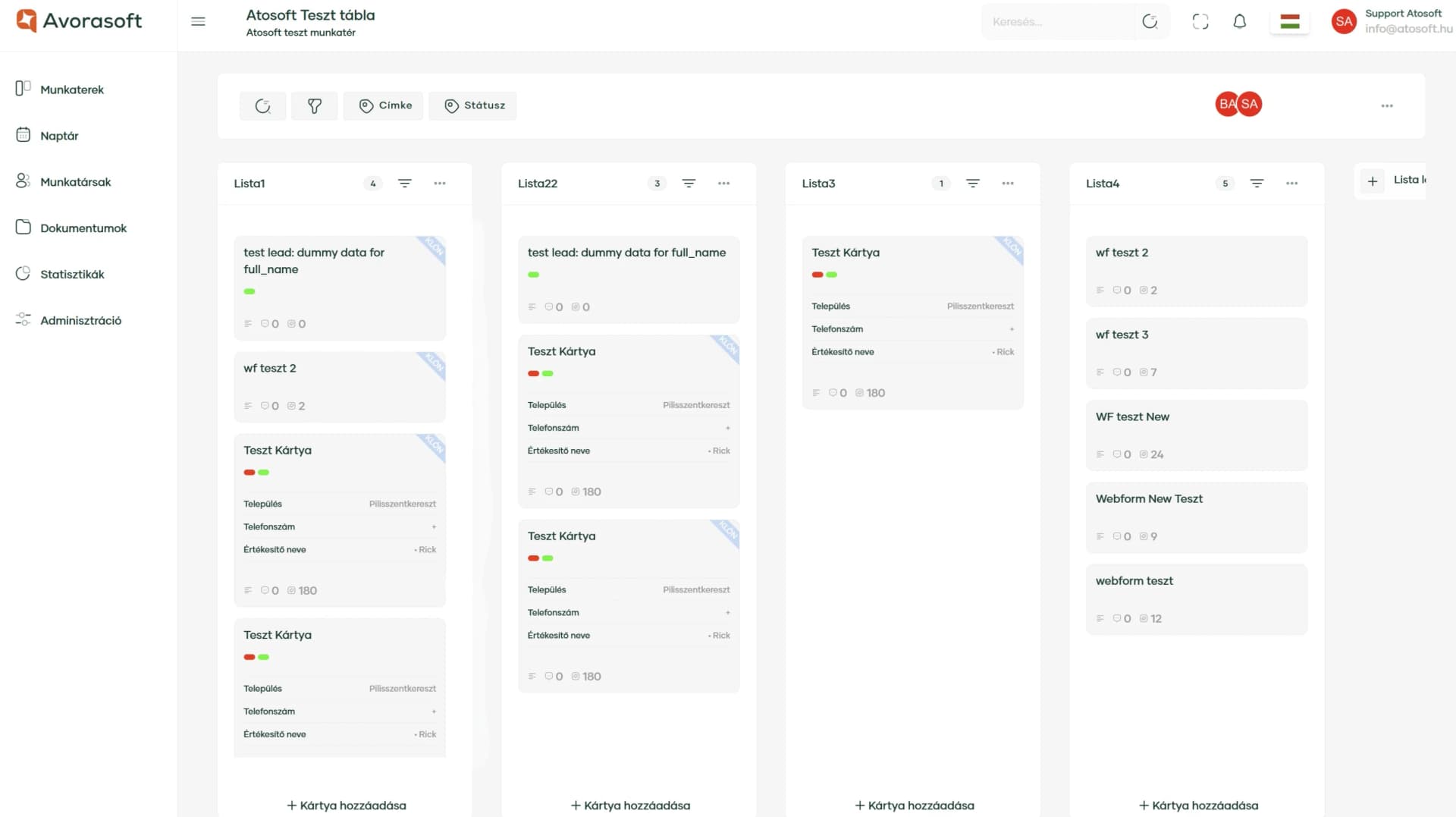Open the Hungarian flag language selector
The height and width of the screenshot is (817, 1456).
(1290, 21)
